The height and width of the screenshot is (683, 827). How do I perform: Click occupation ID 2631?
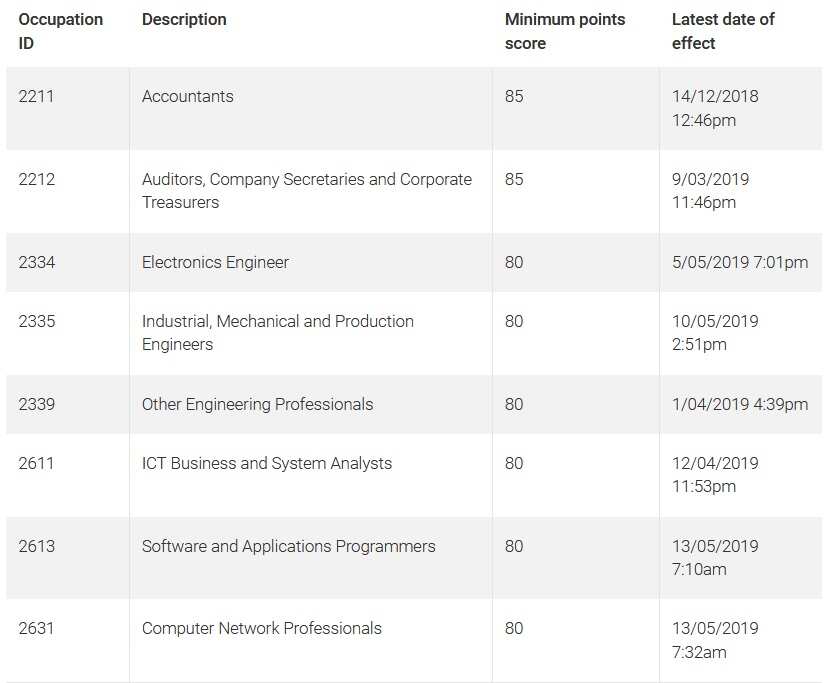pos(37,628)
